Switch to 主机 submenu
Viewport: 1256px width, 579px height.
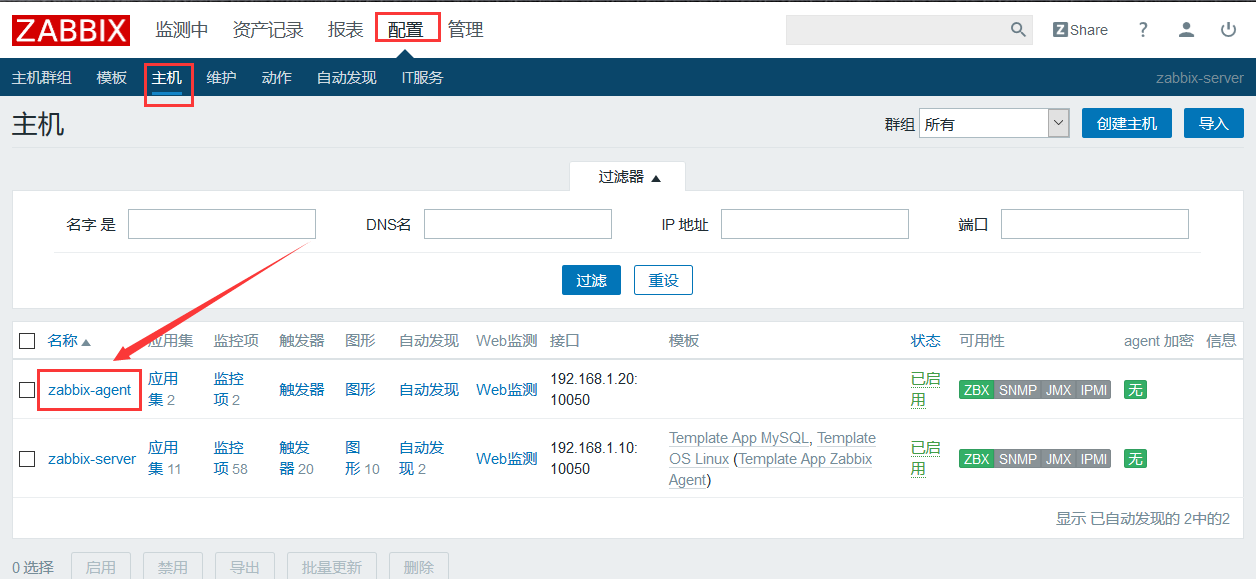tap(167, 77)
